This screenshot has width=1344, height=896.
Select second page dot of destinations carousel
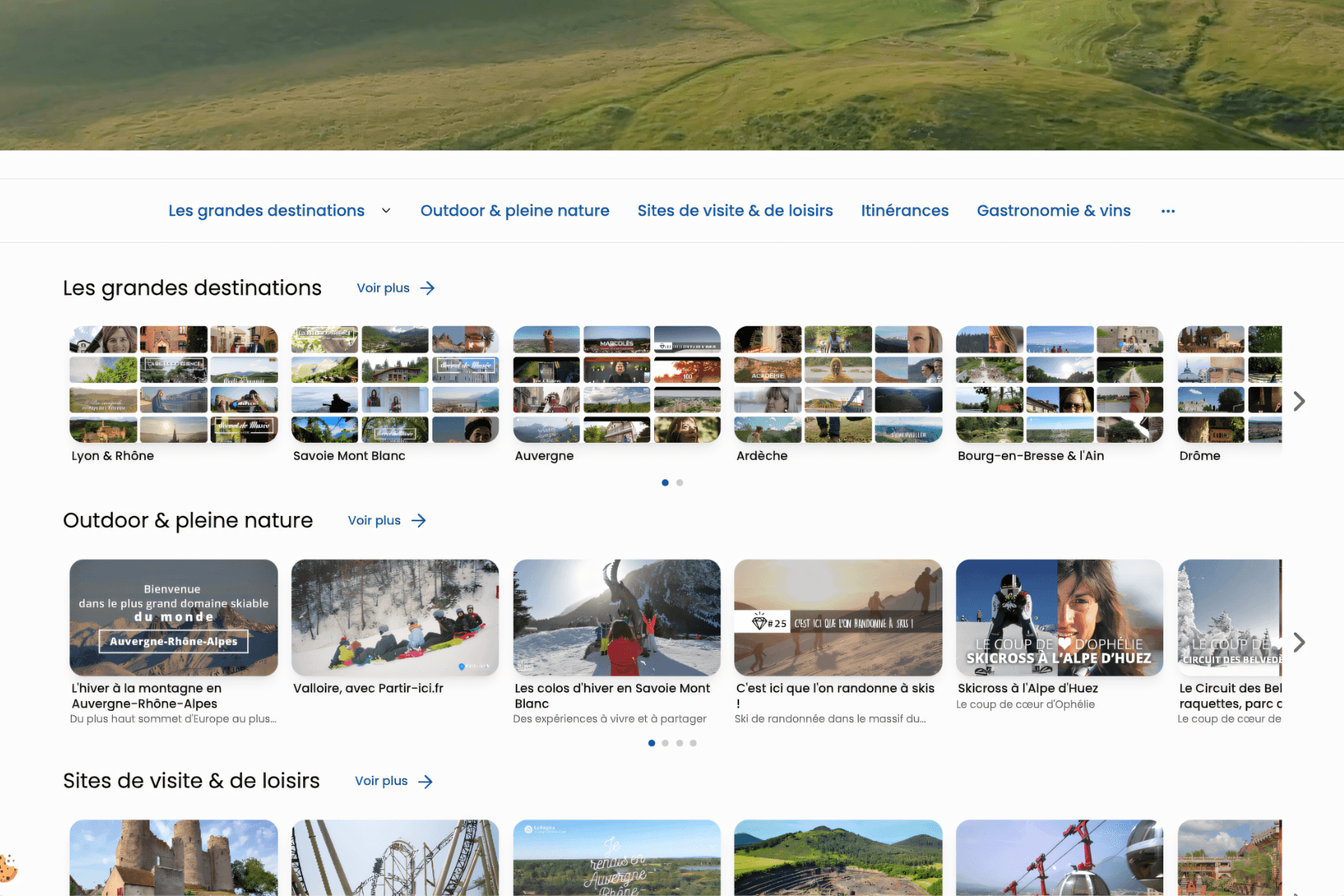point(679,483)
